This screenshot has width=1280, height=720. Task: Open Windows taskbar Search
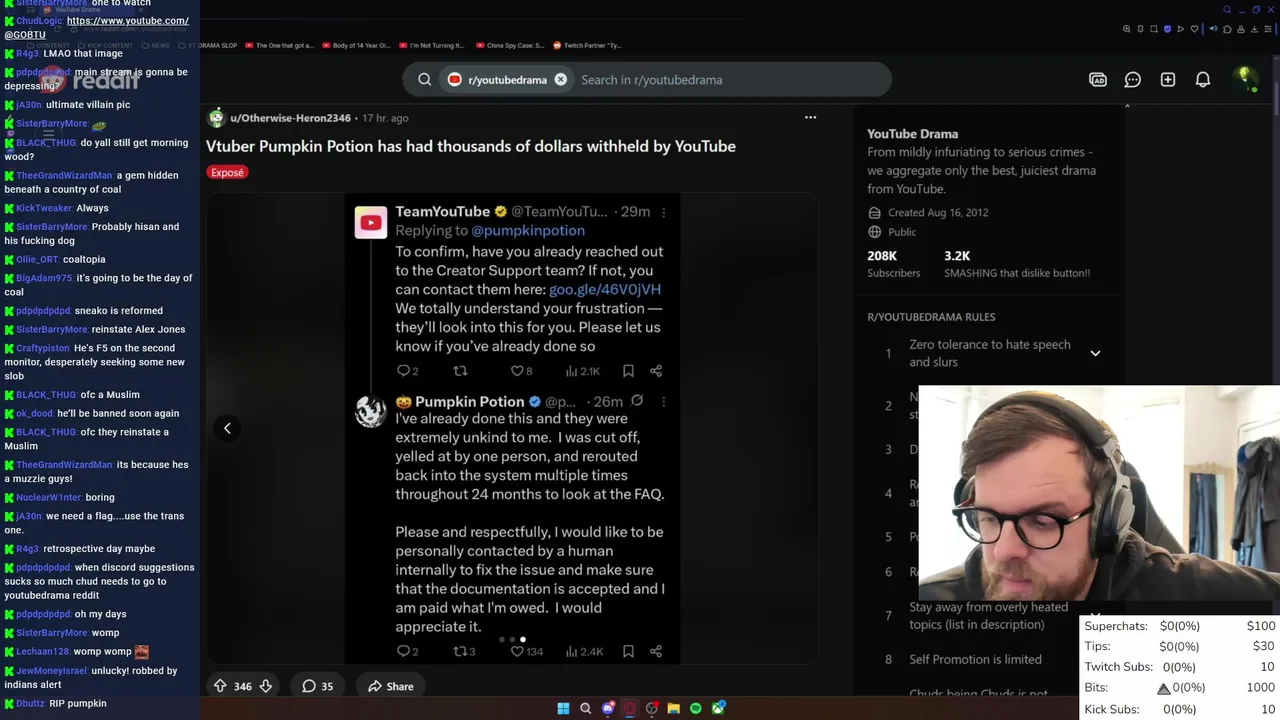pyautogui.click(x=586, y=708)
